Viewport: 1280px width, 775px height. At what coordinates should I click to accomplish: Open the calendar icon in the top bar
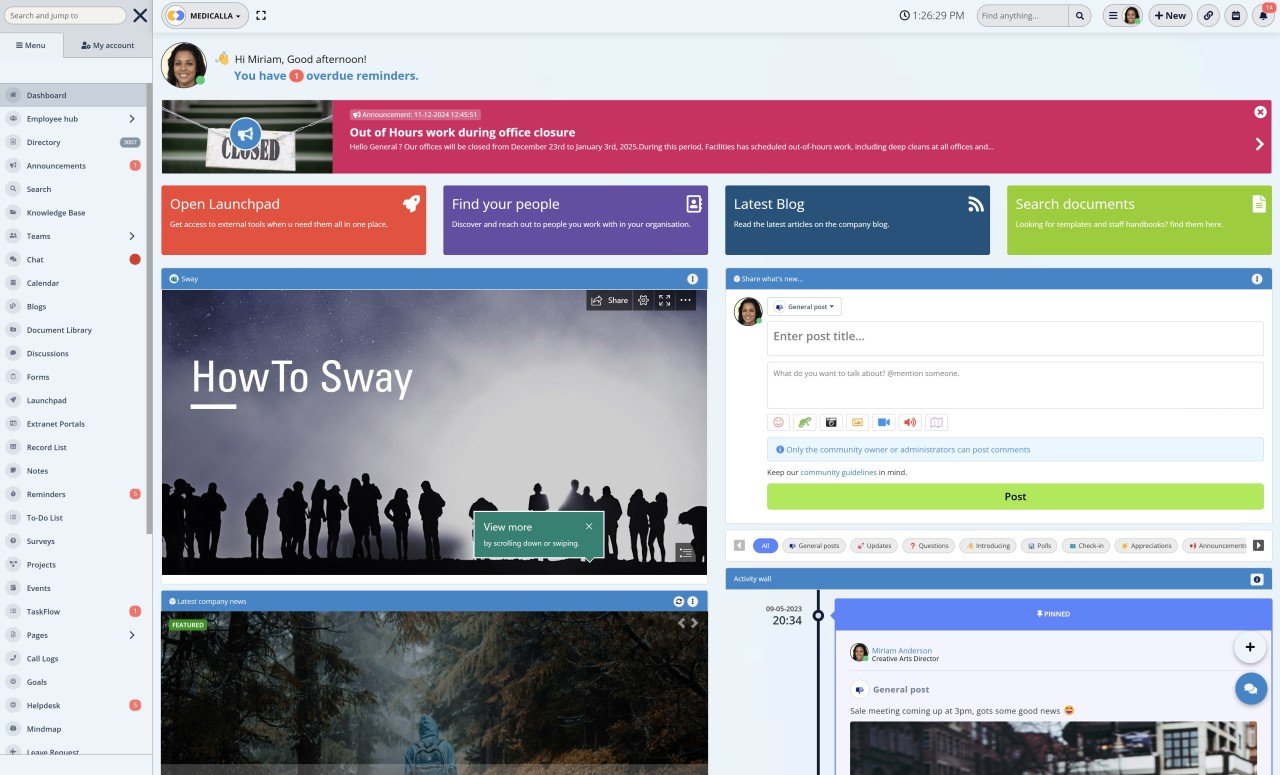[x=1234, y=15]
